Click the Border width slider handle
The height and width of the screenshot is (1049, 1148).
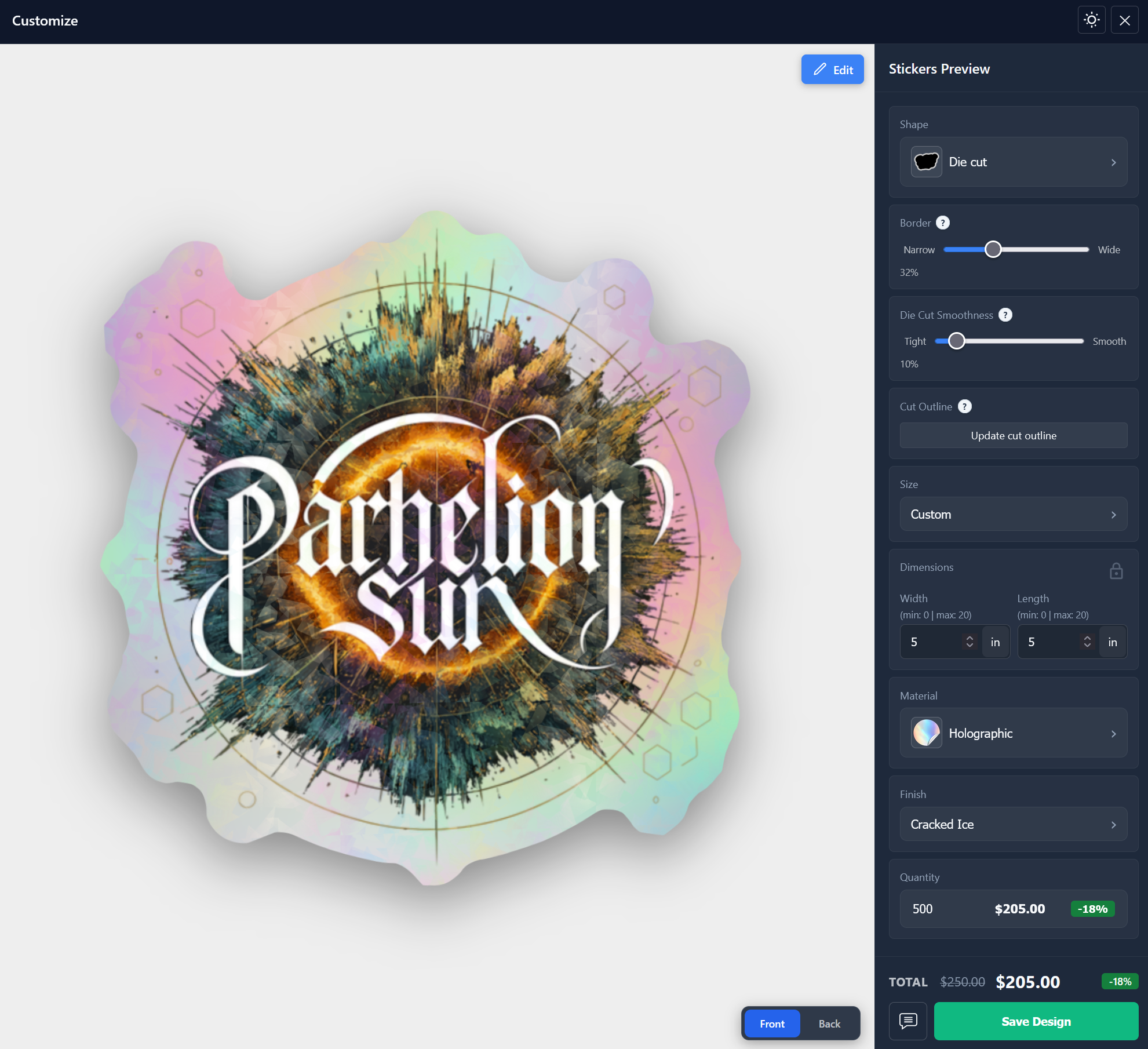[993, 249]
